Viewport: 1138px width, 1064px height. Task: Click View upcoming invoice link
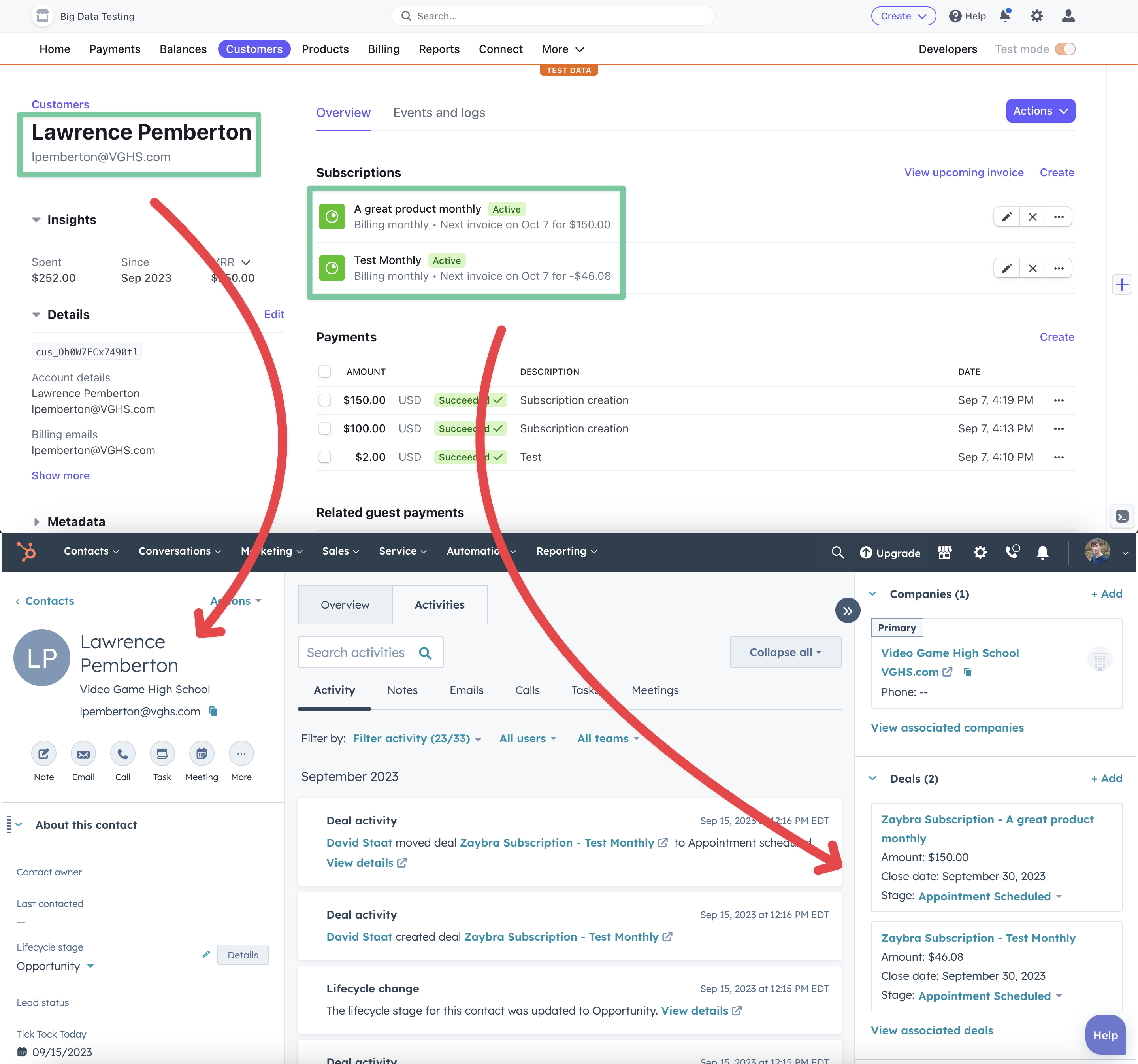[x=964, y=172]
